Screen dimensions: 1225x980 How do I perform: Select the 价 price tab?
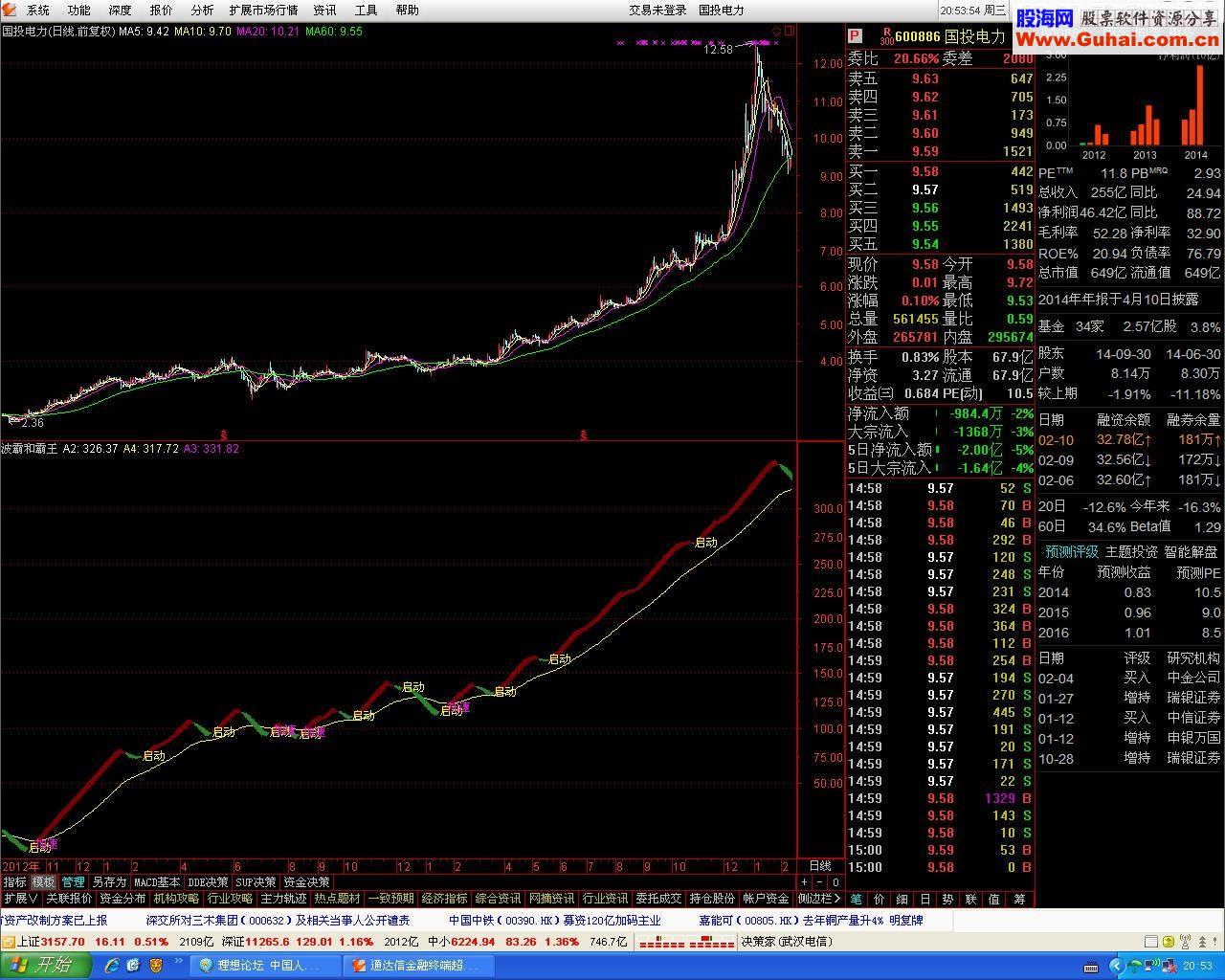click(x=880, y=899)
